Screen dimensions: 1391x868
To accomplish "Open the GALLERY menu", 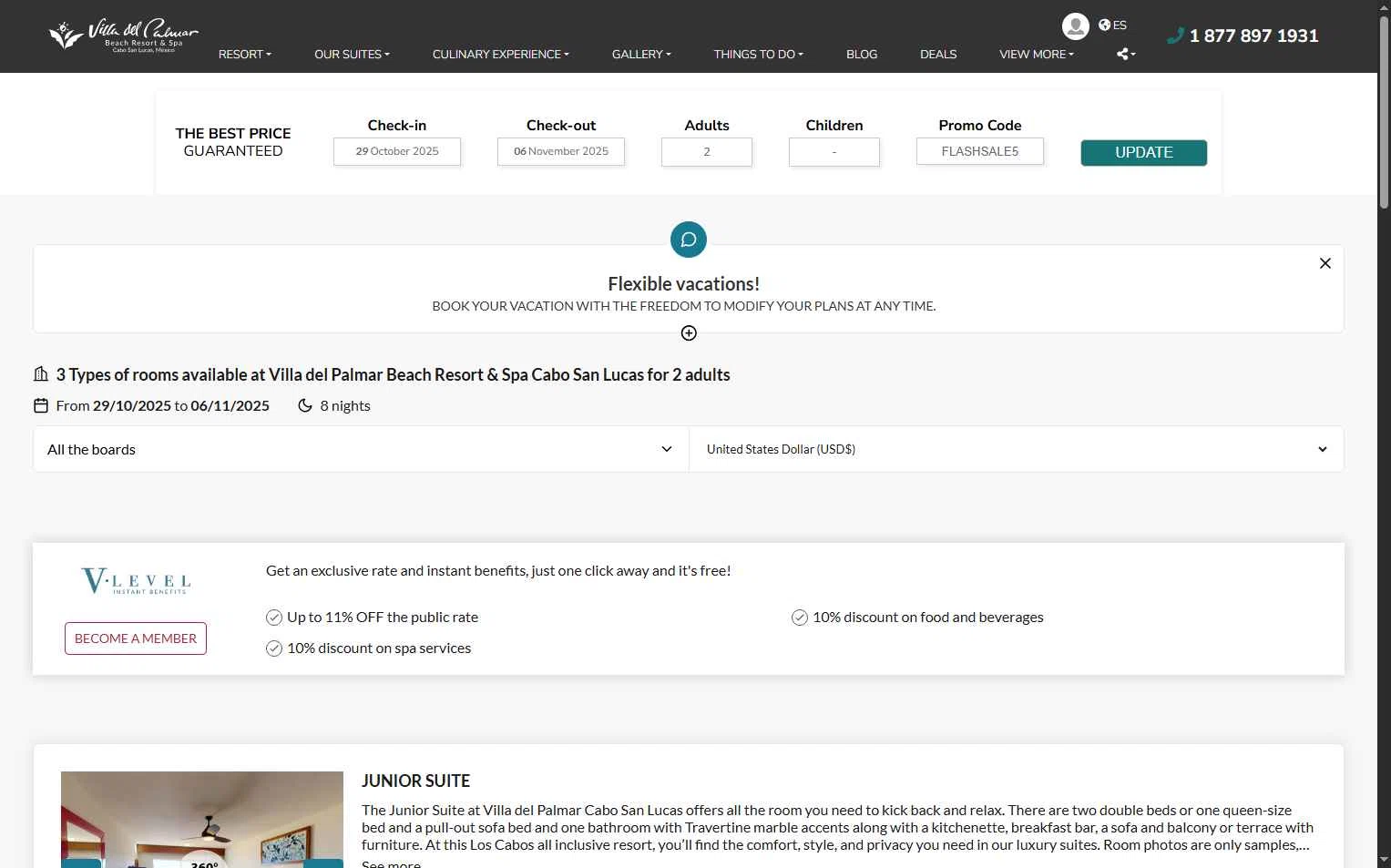I will pos(641,55).
